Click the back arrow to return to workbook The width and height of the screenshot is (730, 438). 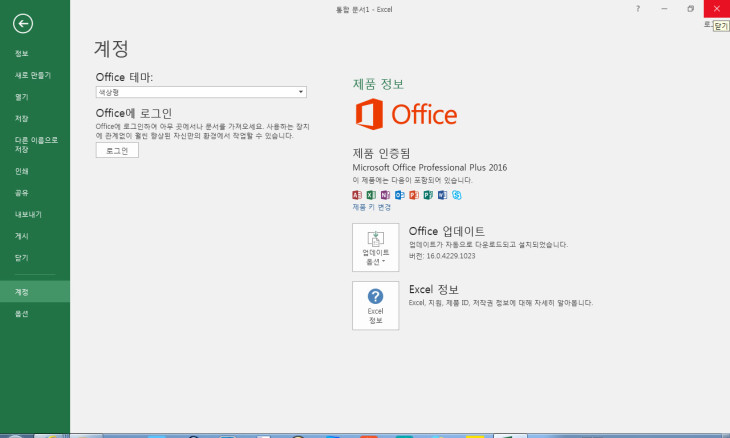click(x=23, y=23)
